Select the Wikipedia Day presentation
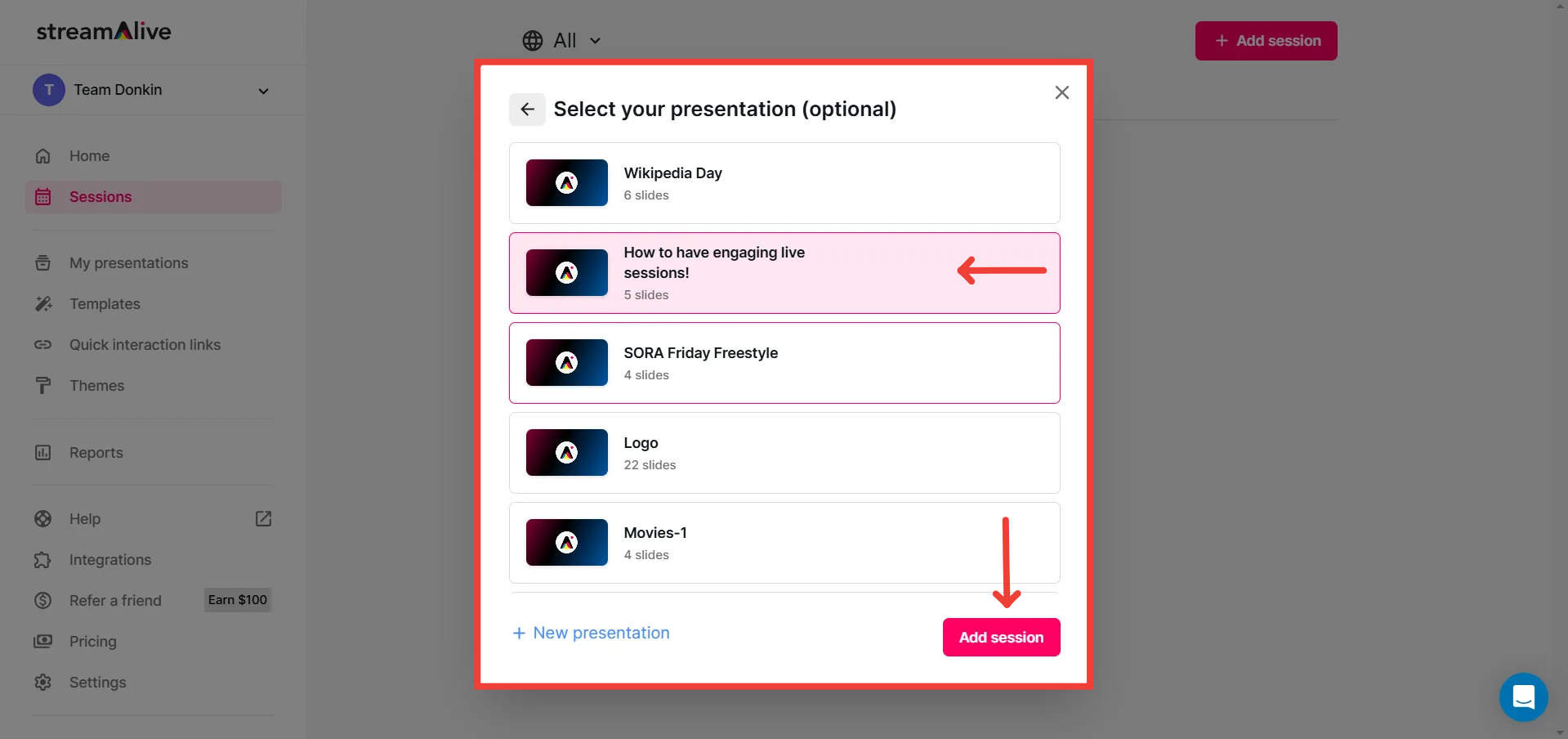Viewport: 1568px width, 739px height. click(x=784, y=183)
